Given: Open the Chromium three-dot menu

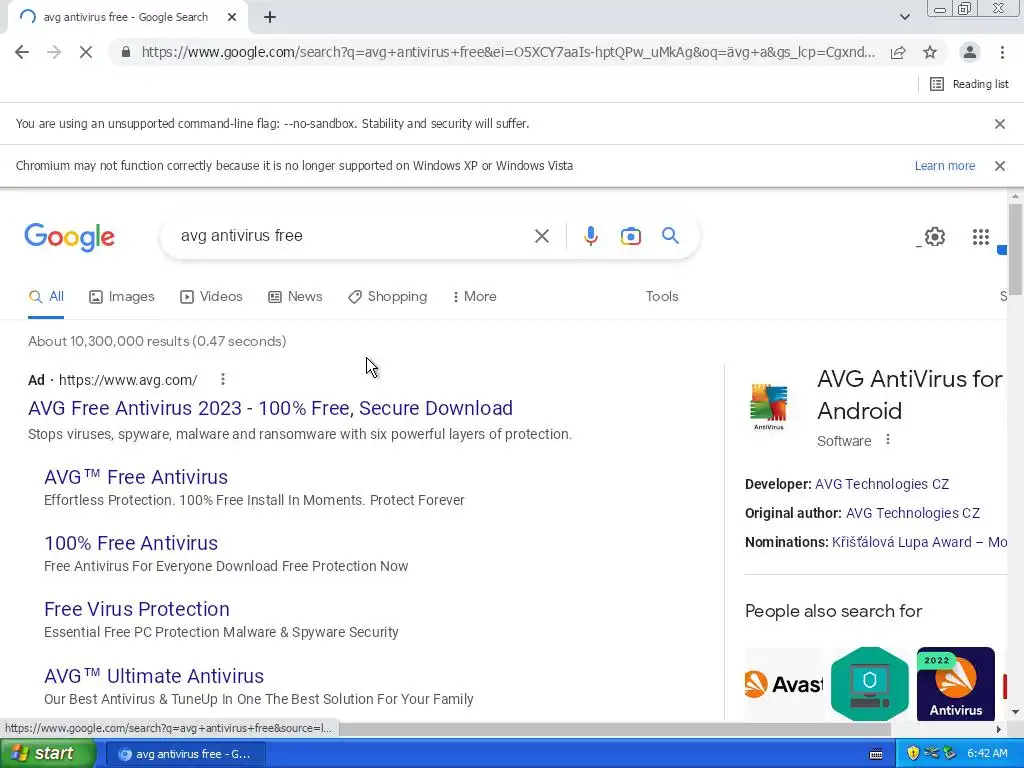Looking at the screenshot, I should pyautogui.click(x=1002, y=52).
